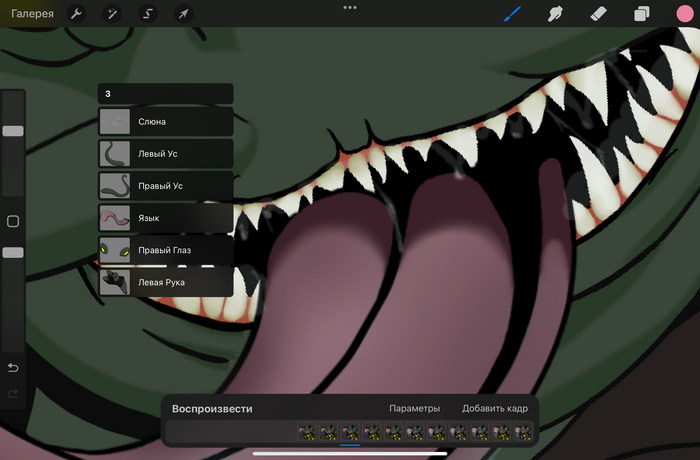Image resolution: width=700 pixels, height=460 pixels.
Task: Choose the Brush tool
Action: click(513, 14)
